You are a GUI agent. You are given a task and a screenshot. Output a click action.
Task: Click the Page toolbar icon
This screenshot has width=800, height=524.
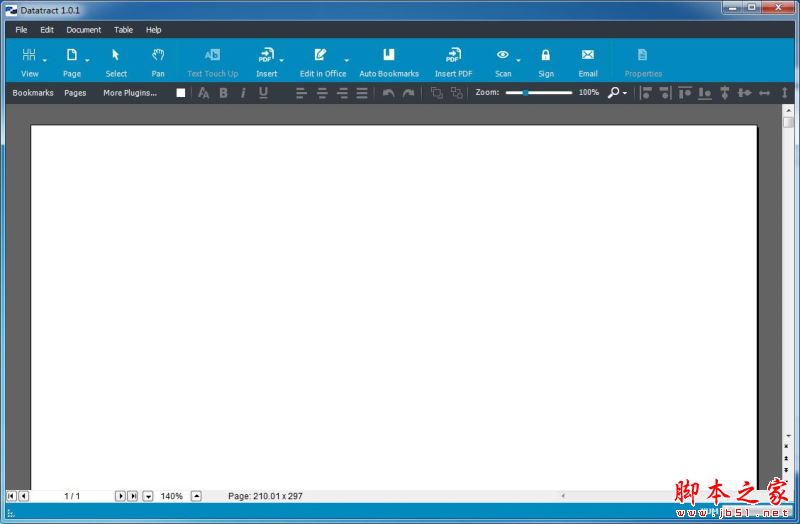tap(71, 55)
